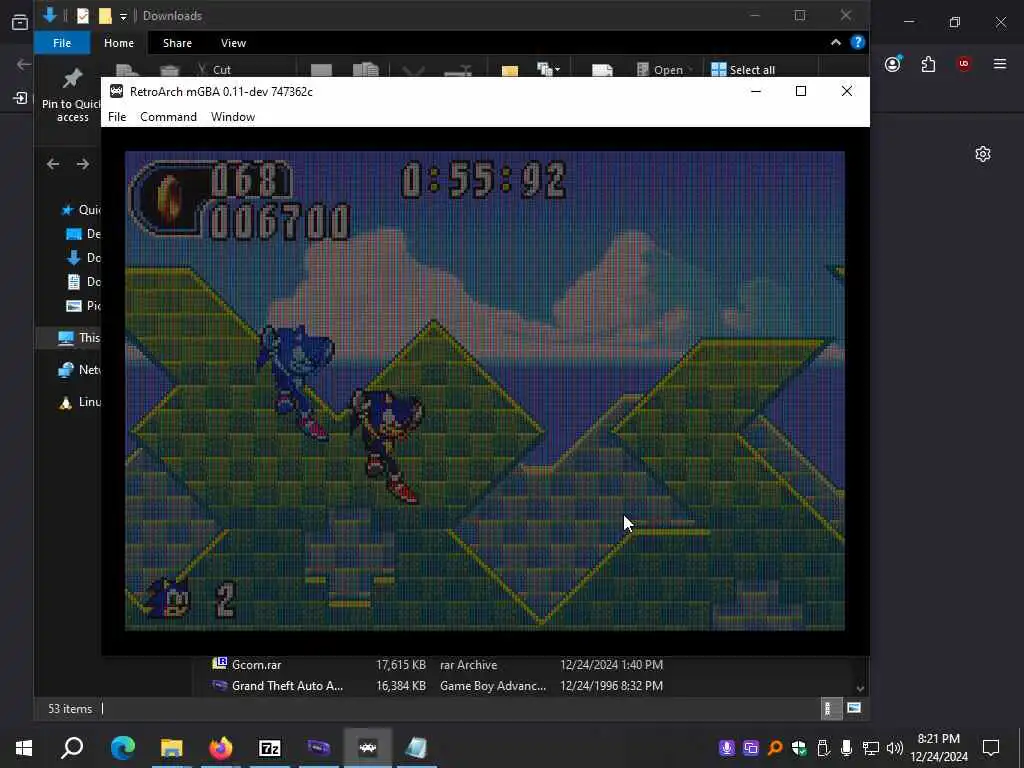Screen dimensions: 1024x768
Task: Click the purple microphone tray icon
Action: pyautogui.click(x=726, y=748)
